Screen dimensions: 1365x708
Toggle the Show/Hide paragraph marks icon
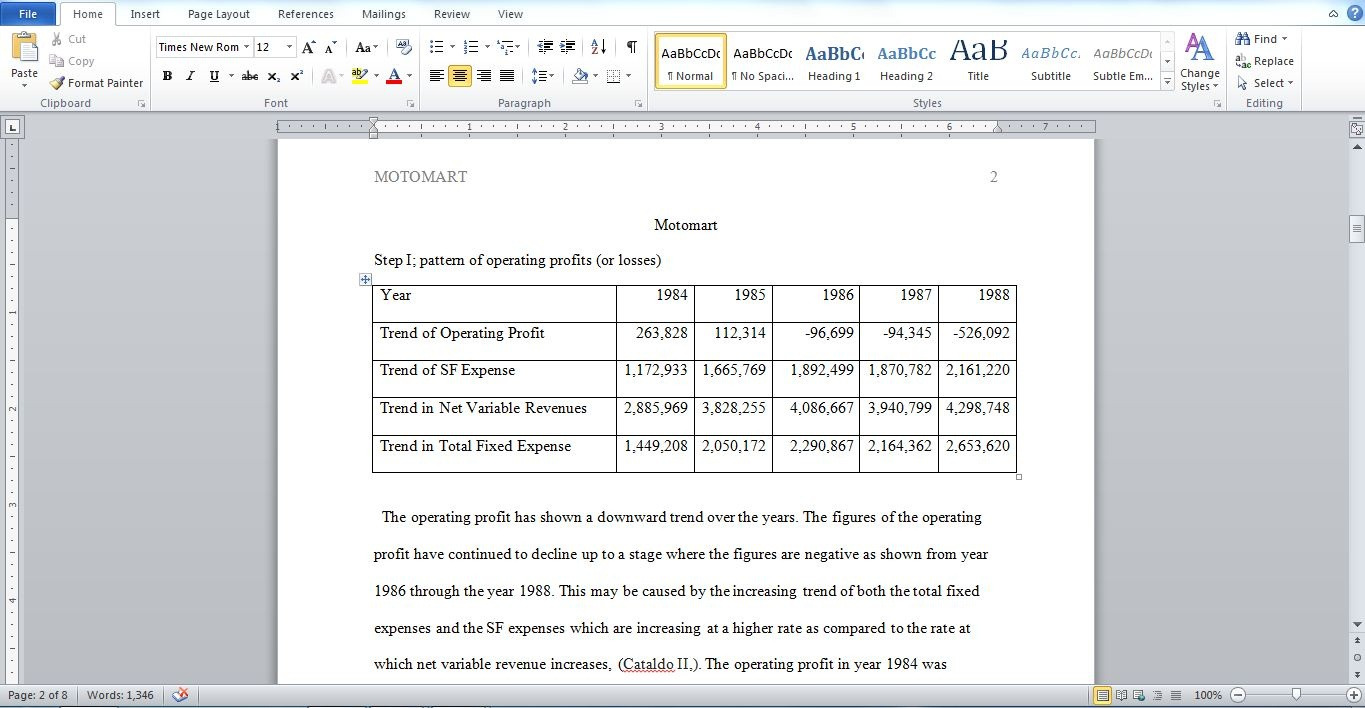coord(631,47)
